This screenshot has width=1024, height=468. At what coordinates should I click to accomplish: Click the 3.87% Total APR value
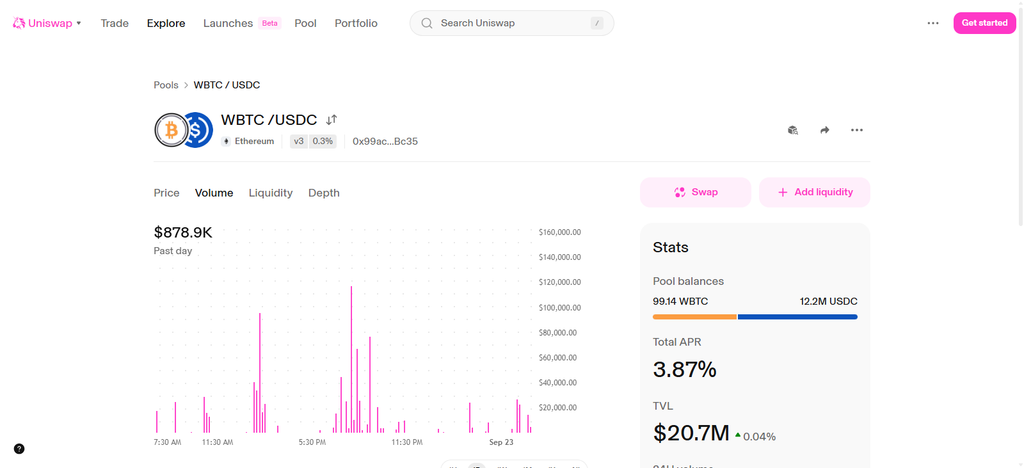pyautogui.click(x=684, y=369)
